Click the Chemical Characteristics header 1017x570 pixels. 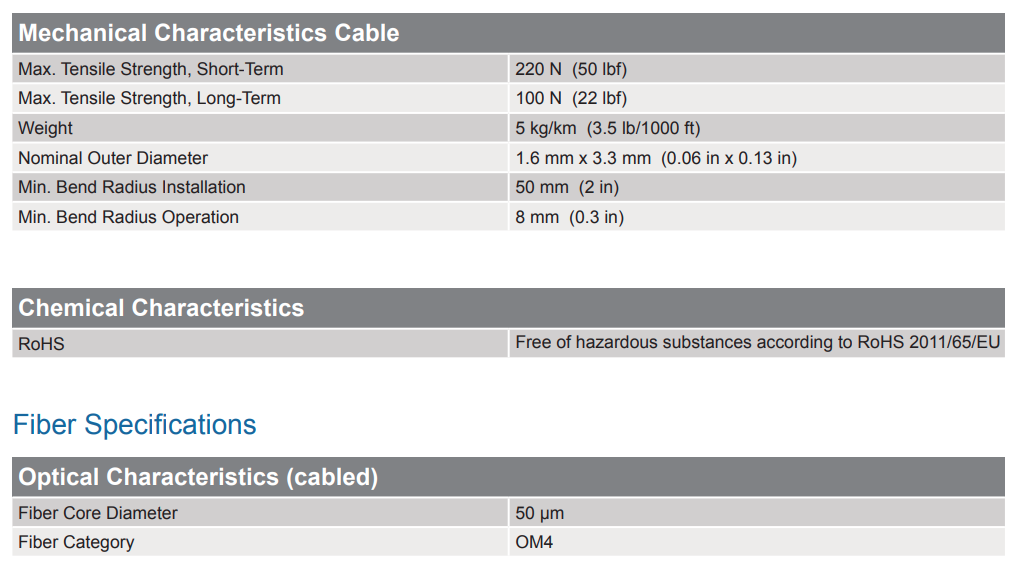pos(161,308)
